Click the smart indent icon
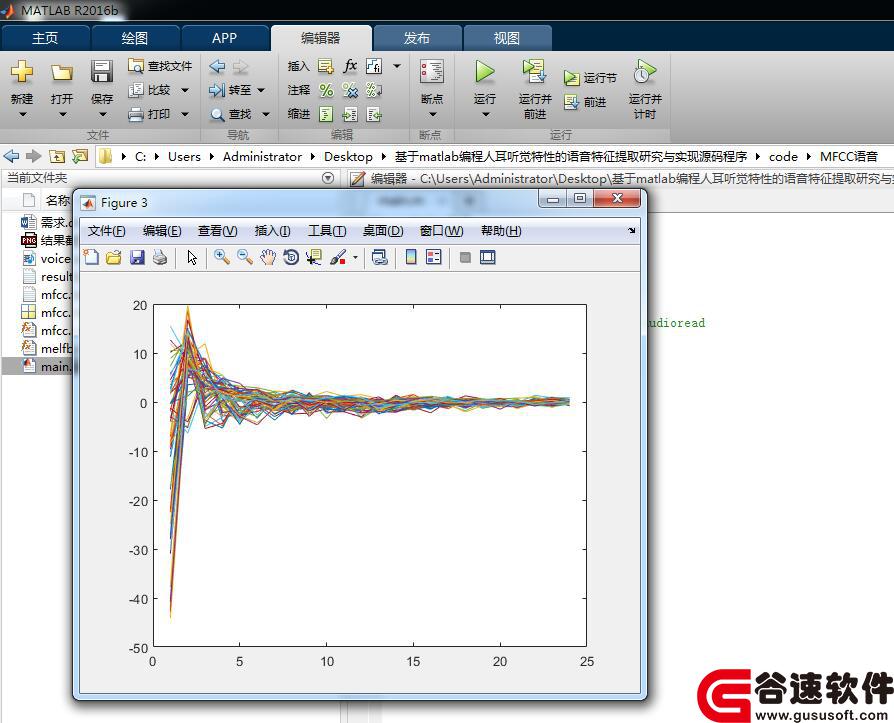Image resolution: width=894 pixels, height=723 pixels. pyautogui.click(x=326, y=114)
